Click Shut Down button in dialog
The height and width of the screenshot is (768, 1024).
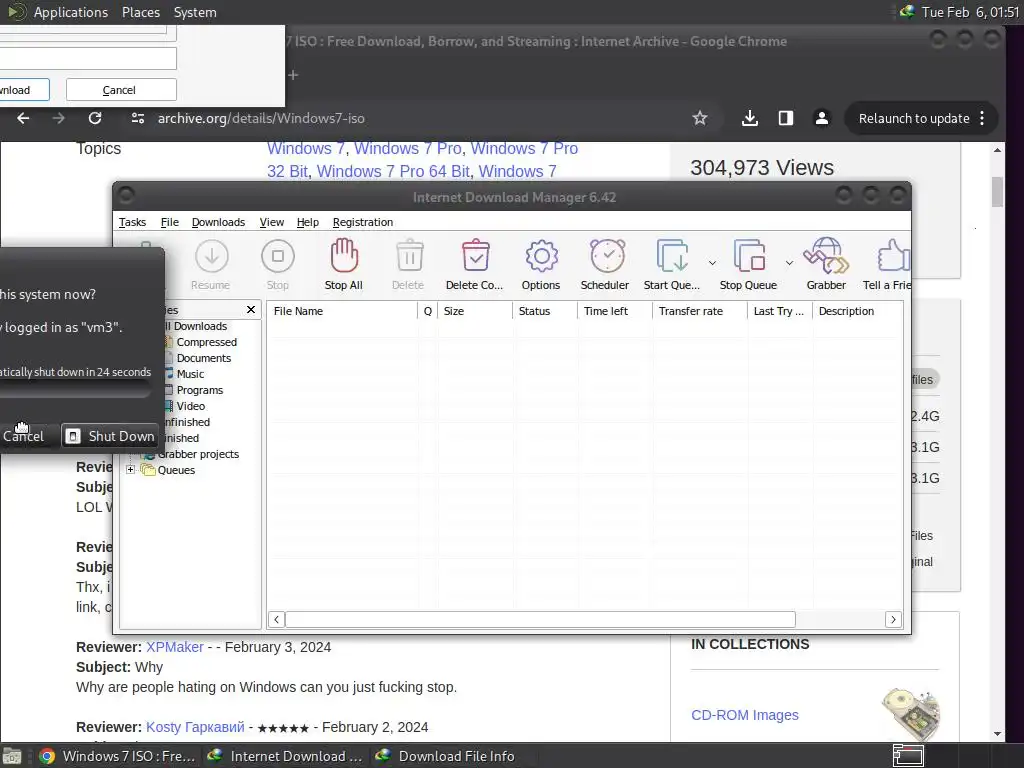point(110,436)
